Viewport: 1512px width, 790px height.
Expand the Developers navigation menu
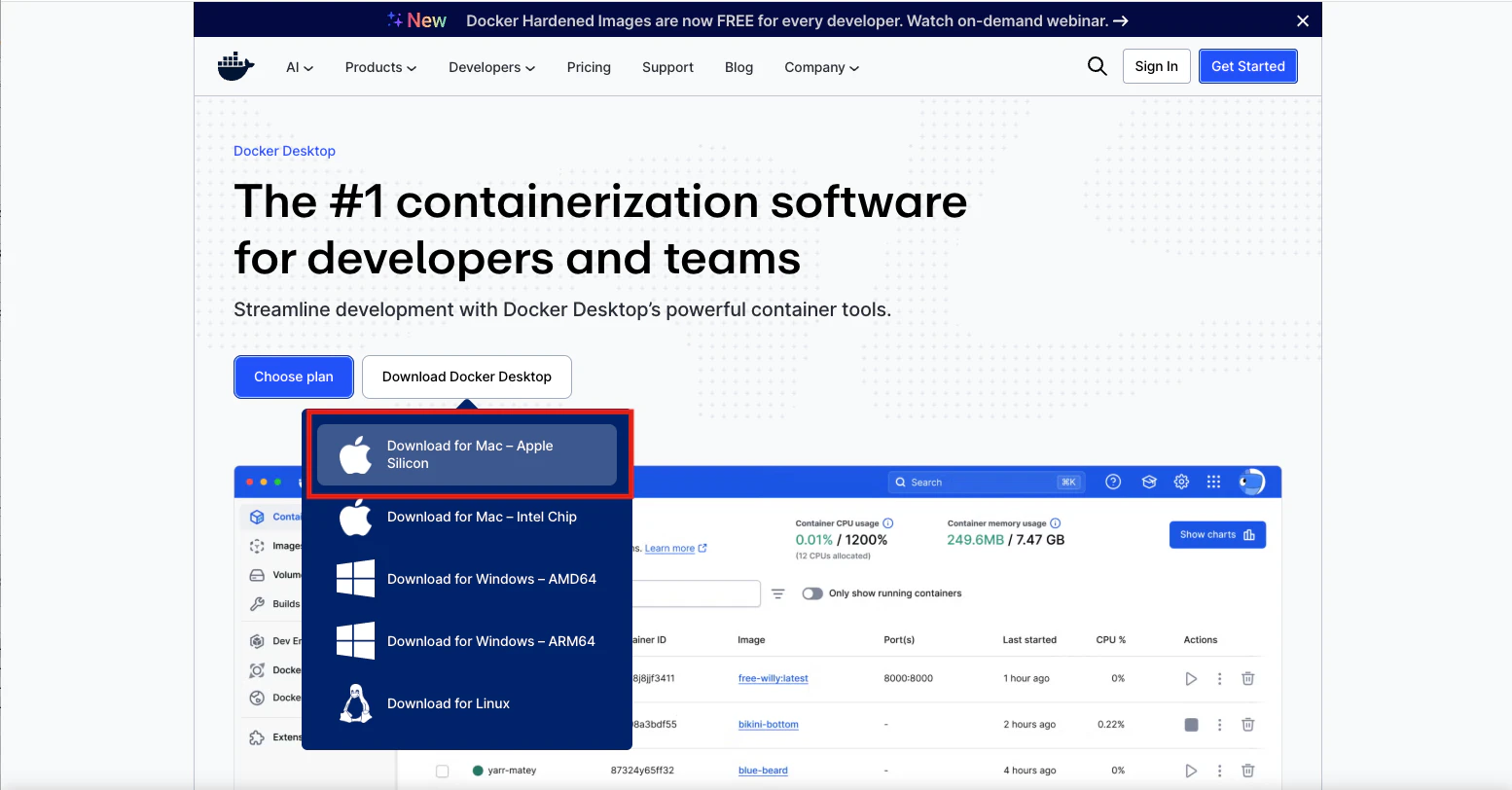(x=491, y=67)
